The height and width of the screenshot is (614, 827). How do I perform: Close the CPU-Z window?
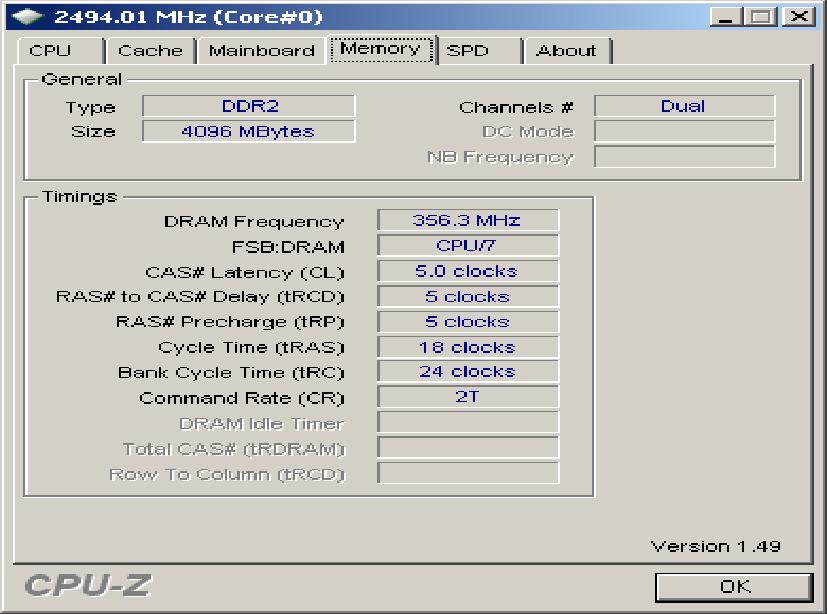tap(799, 16)
